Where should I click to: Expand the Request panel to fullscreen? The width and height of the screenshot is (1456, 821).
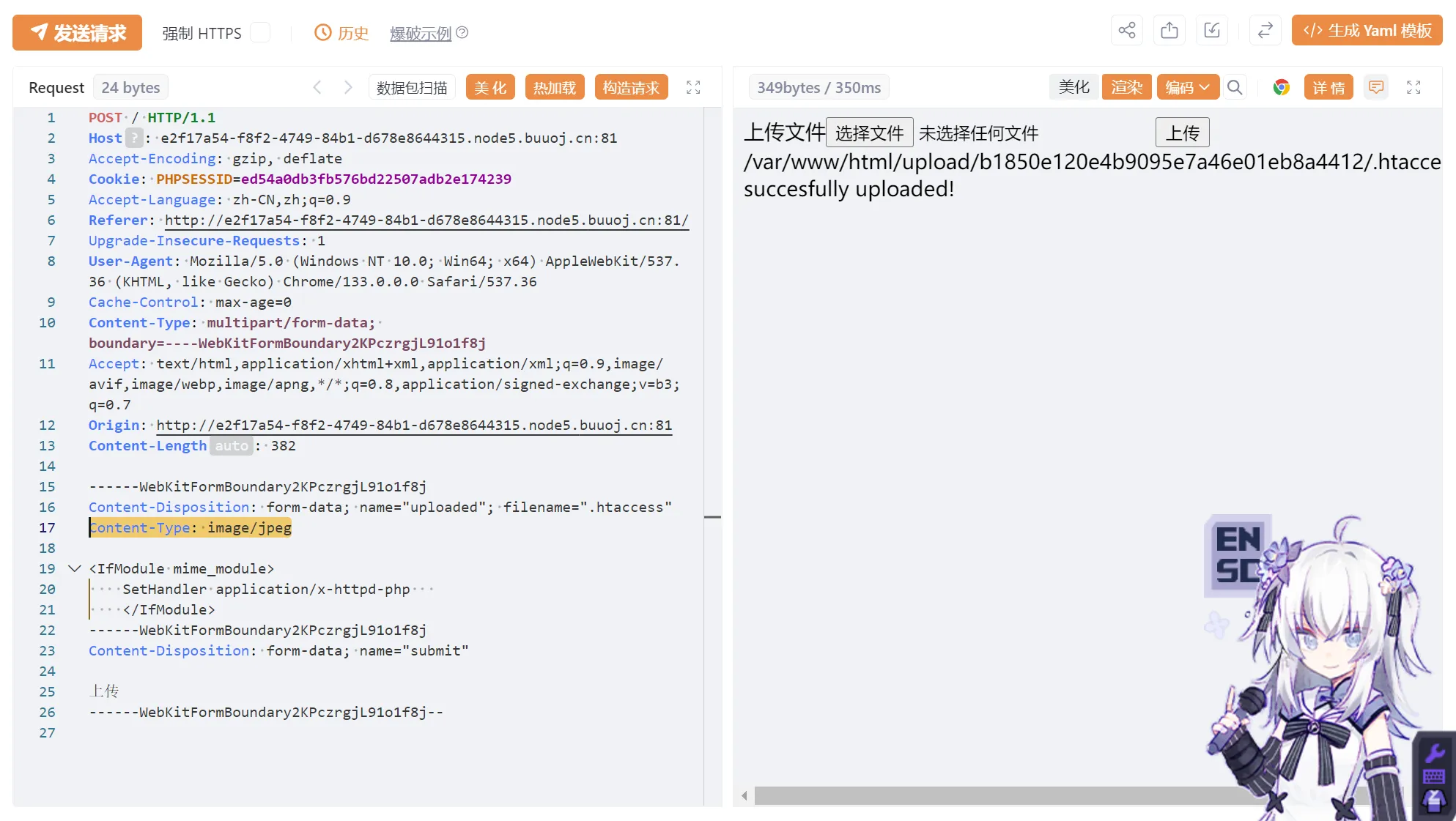[693, 87]
